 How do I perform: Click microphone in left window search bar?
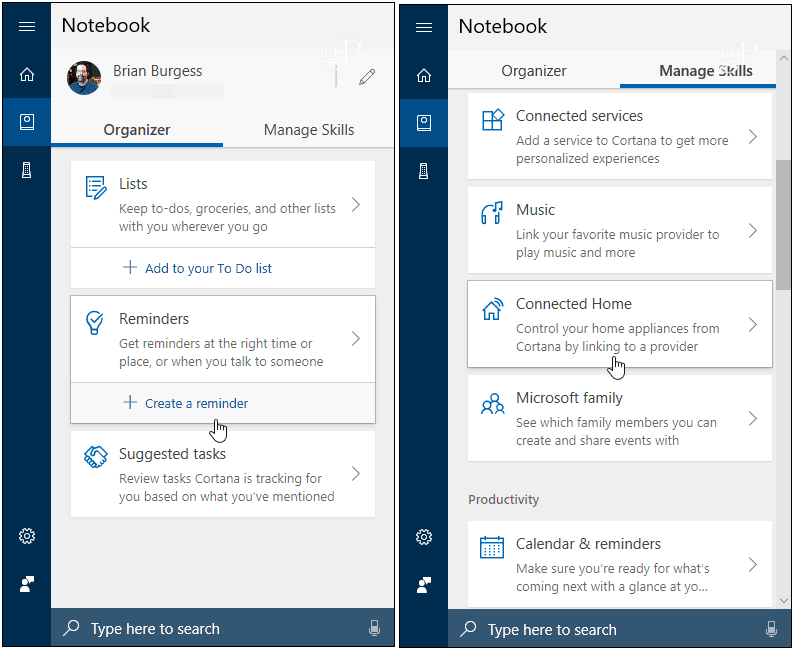(x=374, y=628)
